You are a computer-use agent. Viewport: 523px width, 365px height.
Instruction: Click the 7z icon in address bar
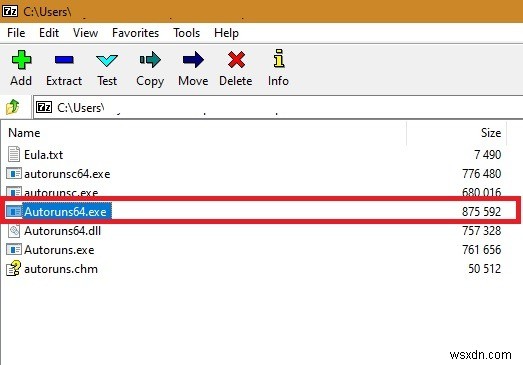44,107
